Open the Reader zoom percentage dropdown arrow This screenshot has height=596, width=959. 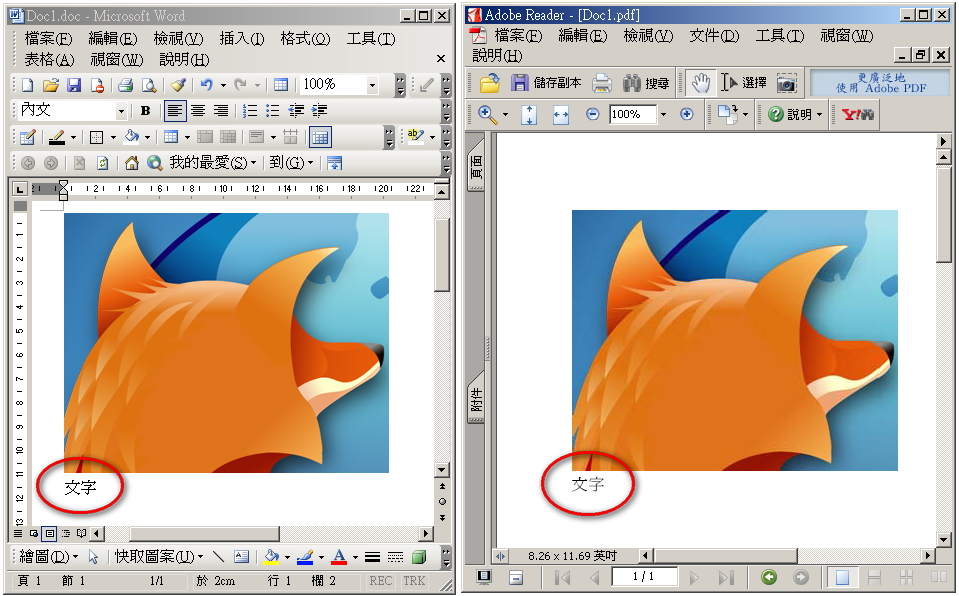tap(663, 114)
